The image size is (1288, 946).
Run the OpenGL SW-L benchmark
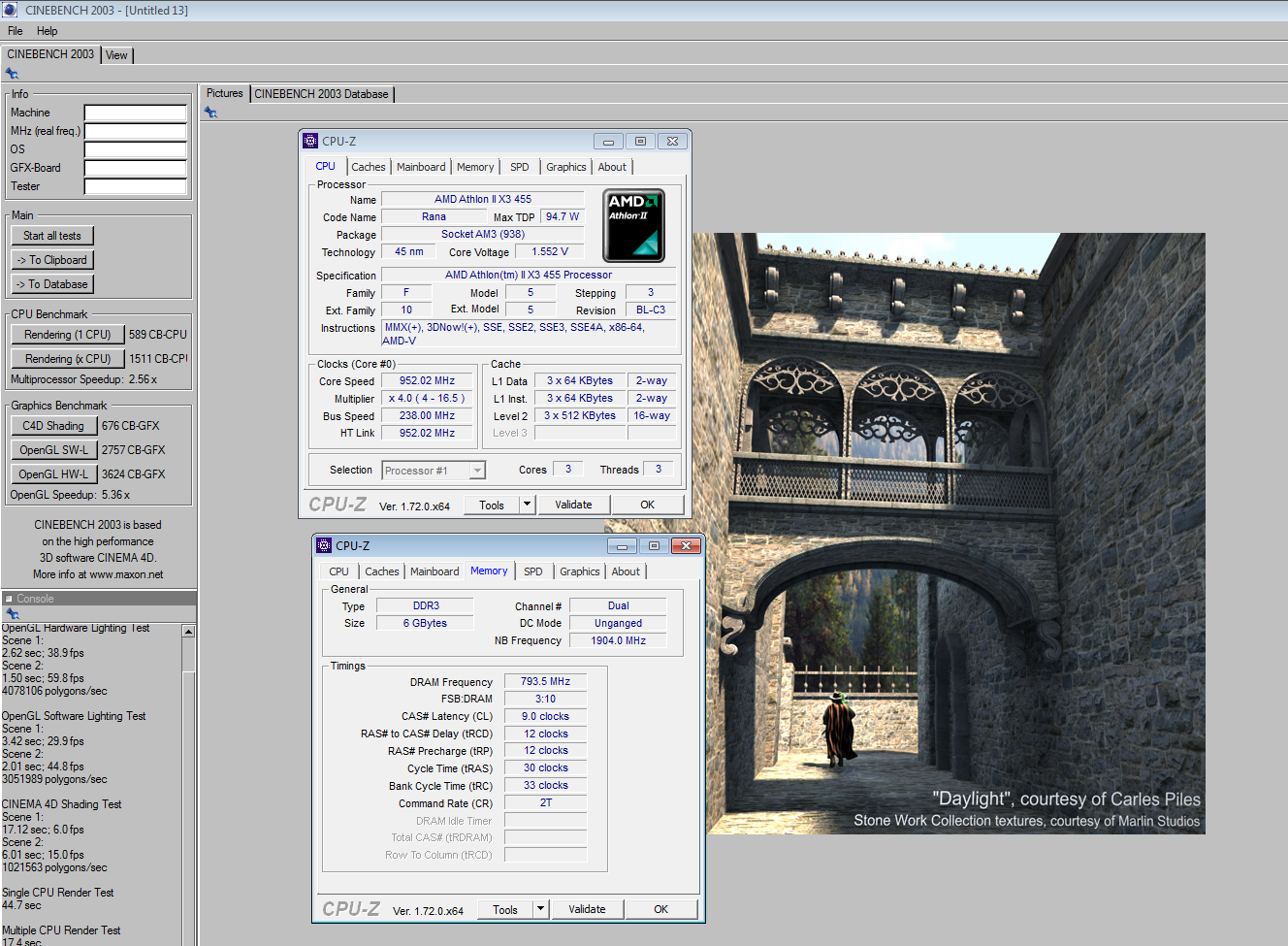pos(53,450)
